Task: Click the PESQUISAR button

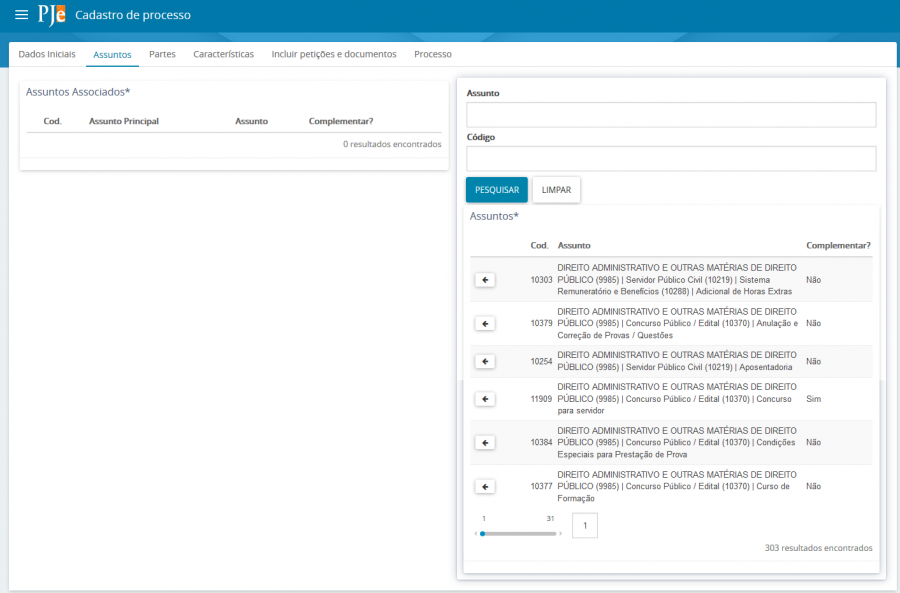Action: coord(497,190)
